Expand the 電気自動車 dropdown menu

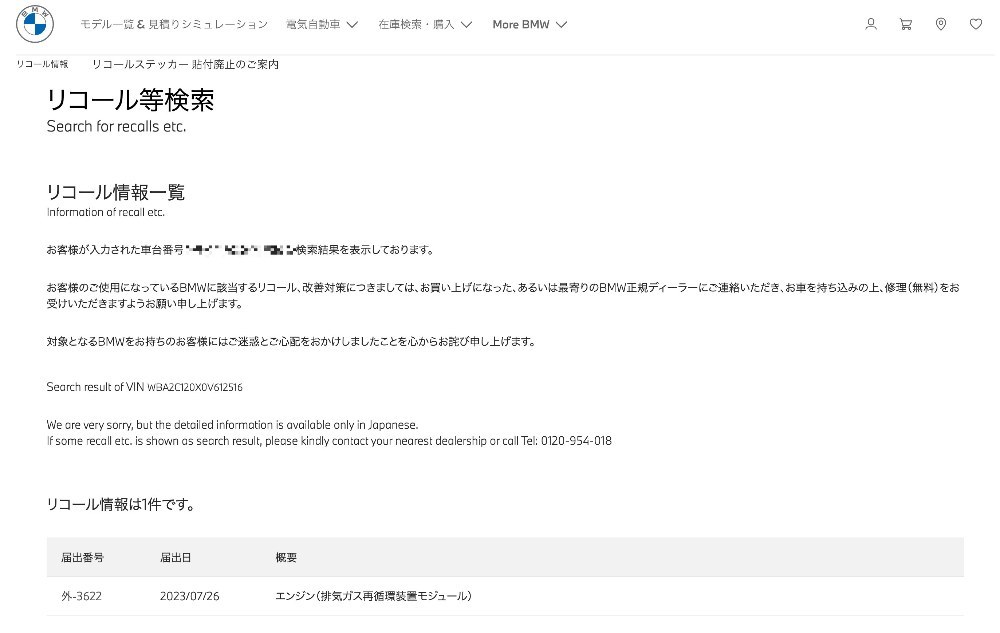pos(322,24)
